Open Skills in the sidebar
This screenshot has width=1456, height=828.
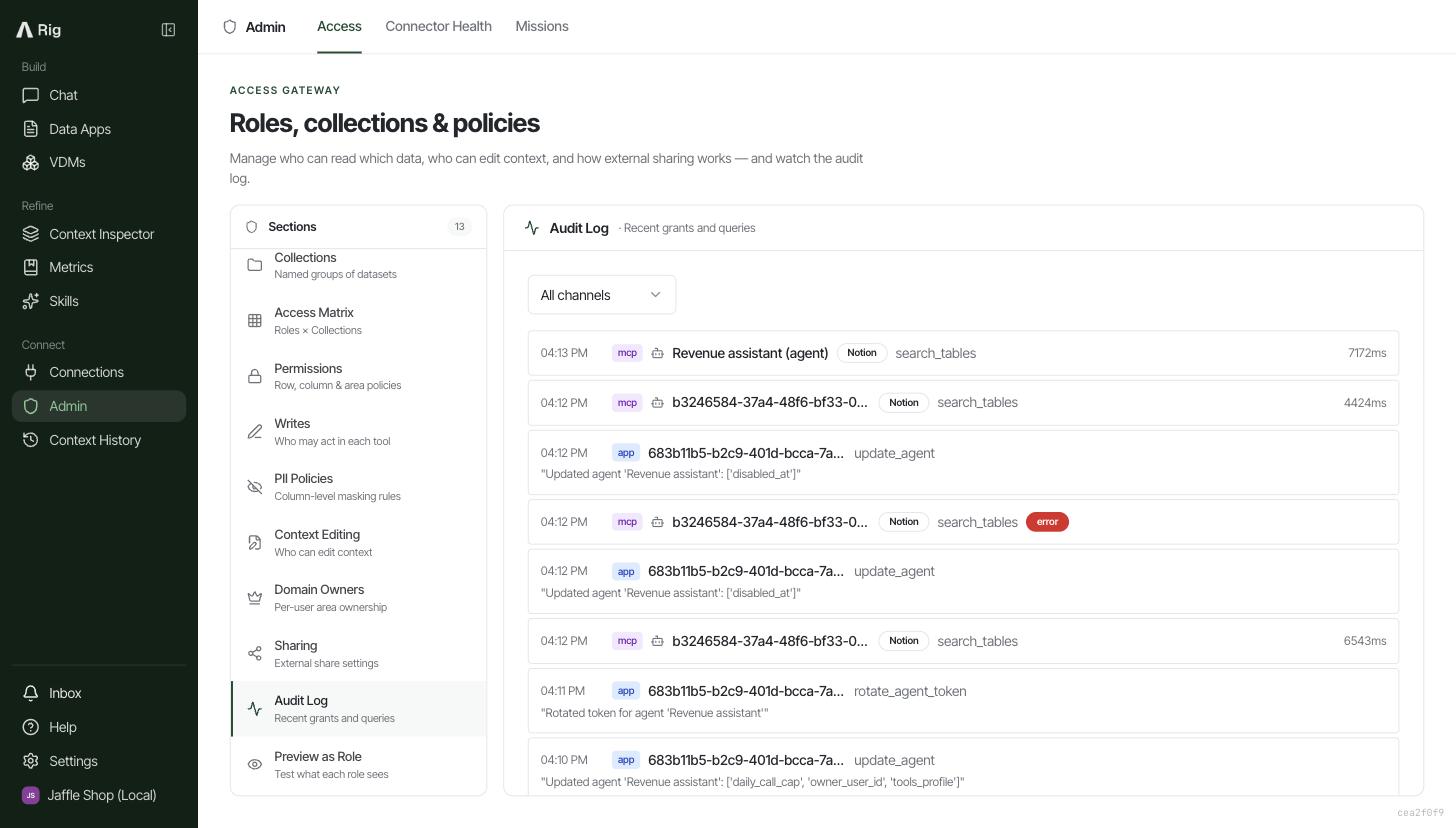point(99,301)
